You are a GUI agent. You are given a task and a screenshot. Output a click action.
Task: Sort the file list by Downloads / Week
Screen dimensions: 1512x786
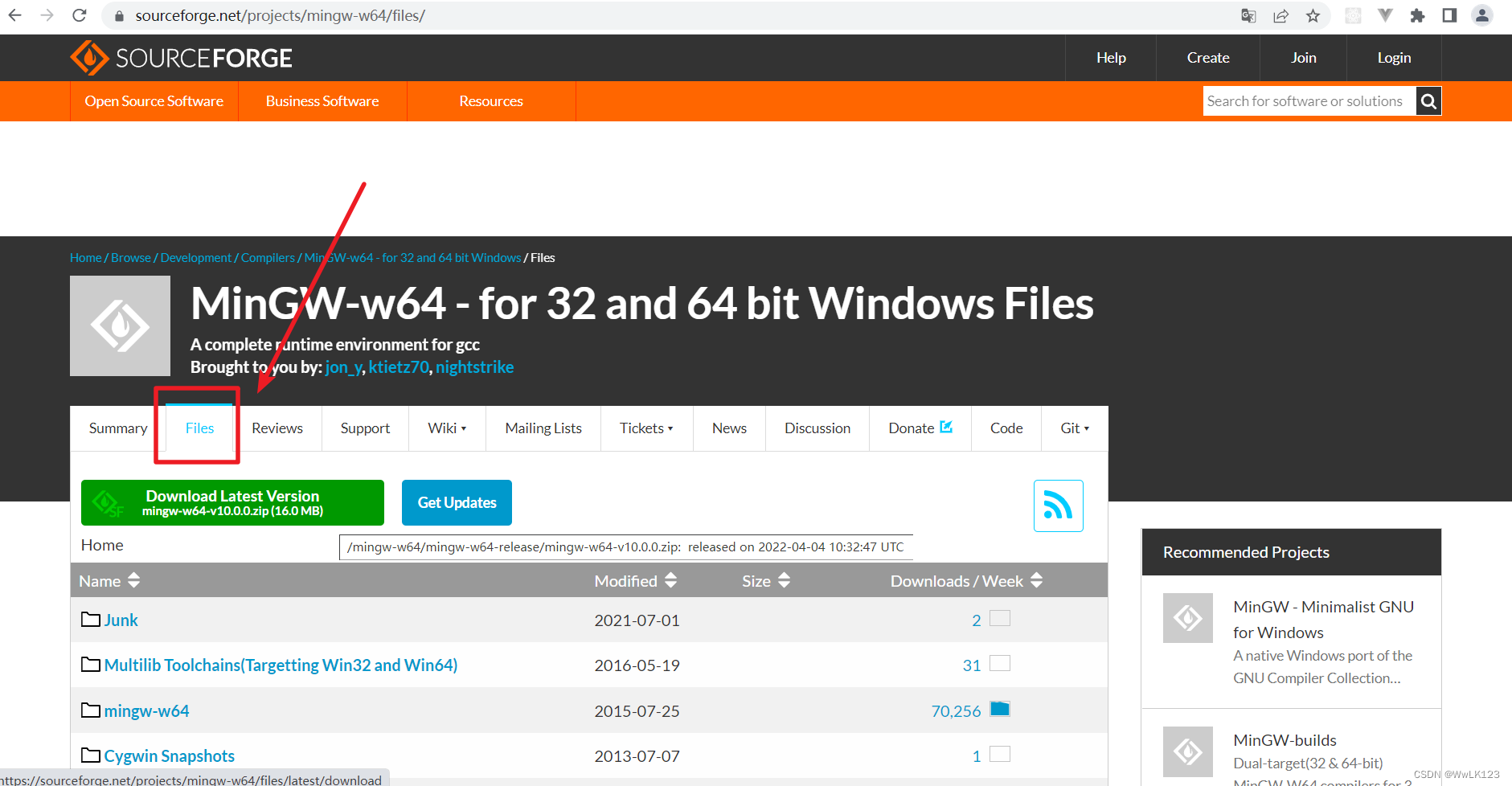click(966, 580)
